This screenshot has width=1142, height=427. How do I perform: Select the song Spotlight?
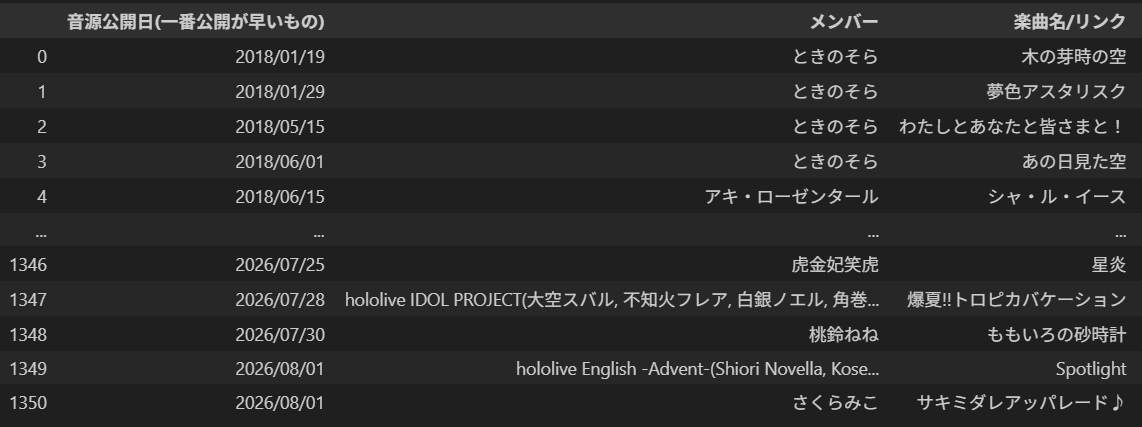coord(1091,369)
